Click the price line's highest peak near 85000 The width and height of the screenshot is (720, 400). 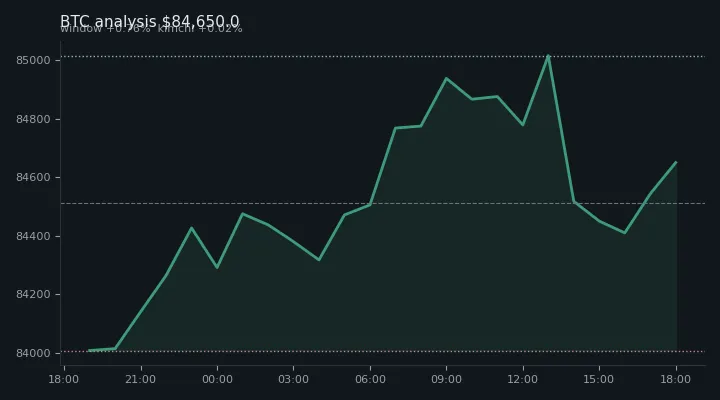pyautogui.click(x=548, y=56)
